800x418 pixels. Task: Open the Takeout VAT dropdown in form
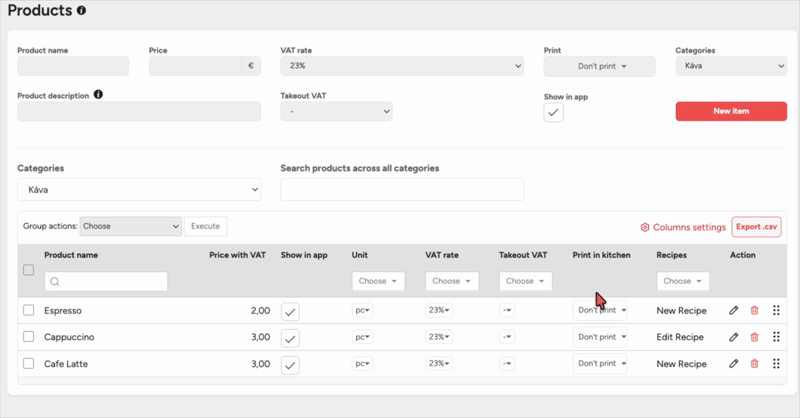(336, 111)
